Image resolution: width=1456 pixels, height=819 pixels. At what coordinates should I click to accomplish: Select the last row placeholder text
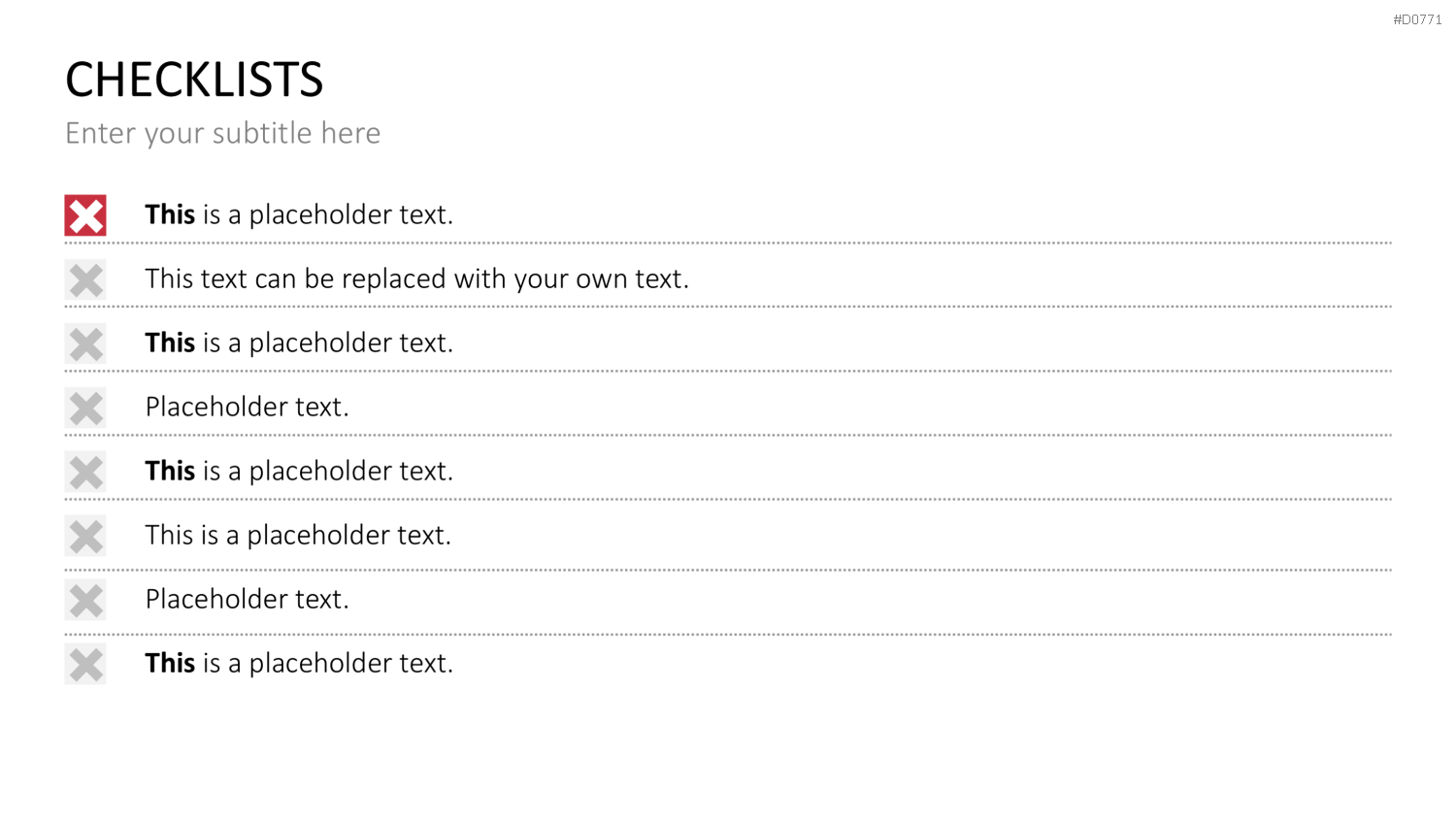pos(299,663)
